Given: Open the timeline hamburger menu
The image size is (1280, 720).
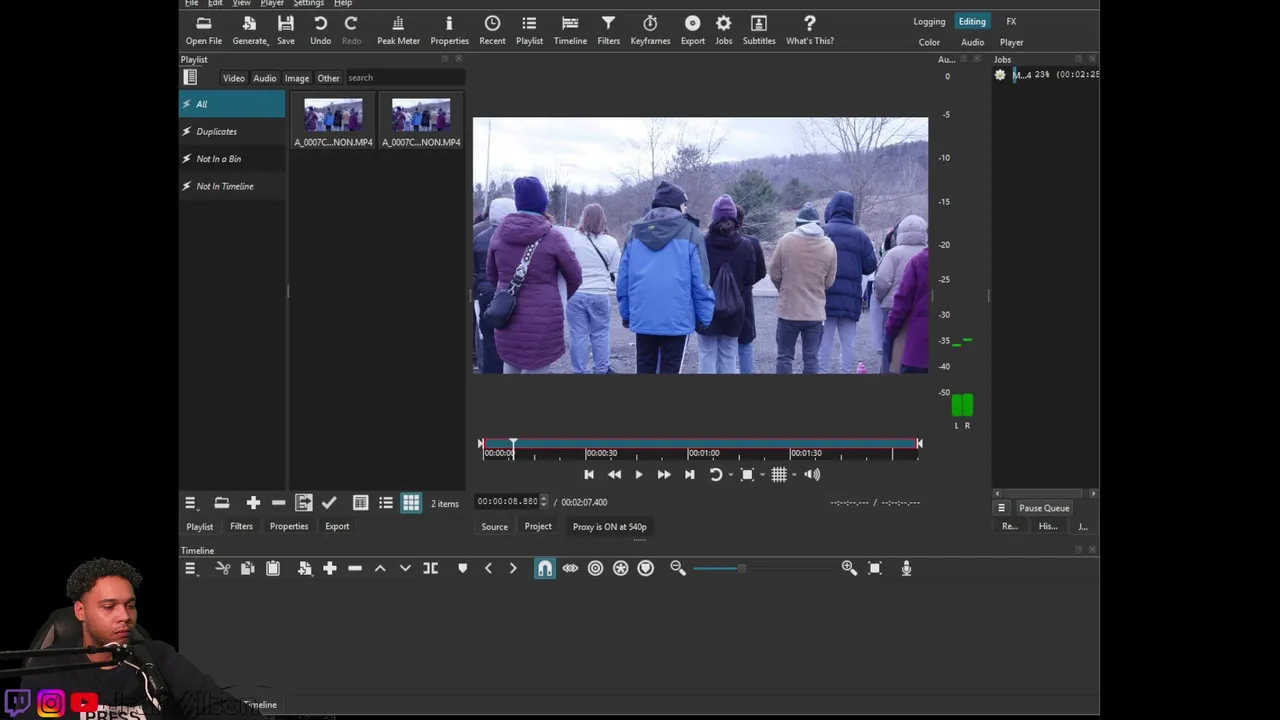Looking at the screenshot, I should [190, 568].
